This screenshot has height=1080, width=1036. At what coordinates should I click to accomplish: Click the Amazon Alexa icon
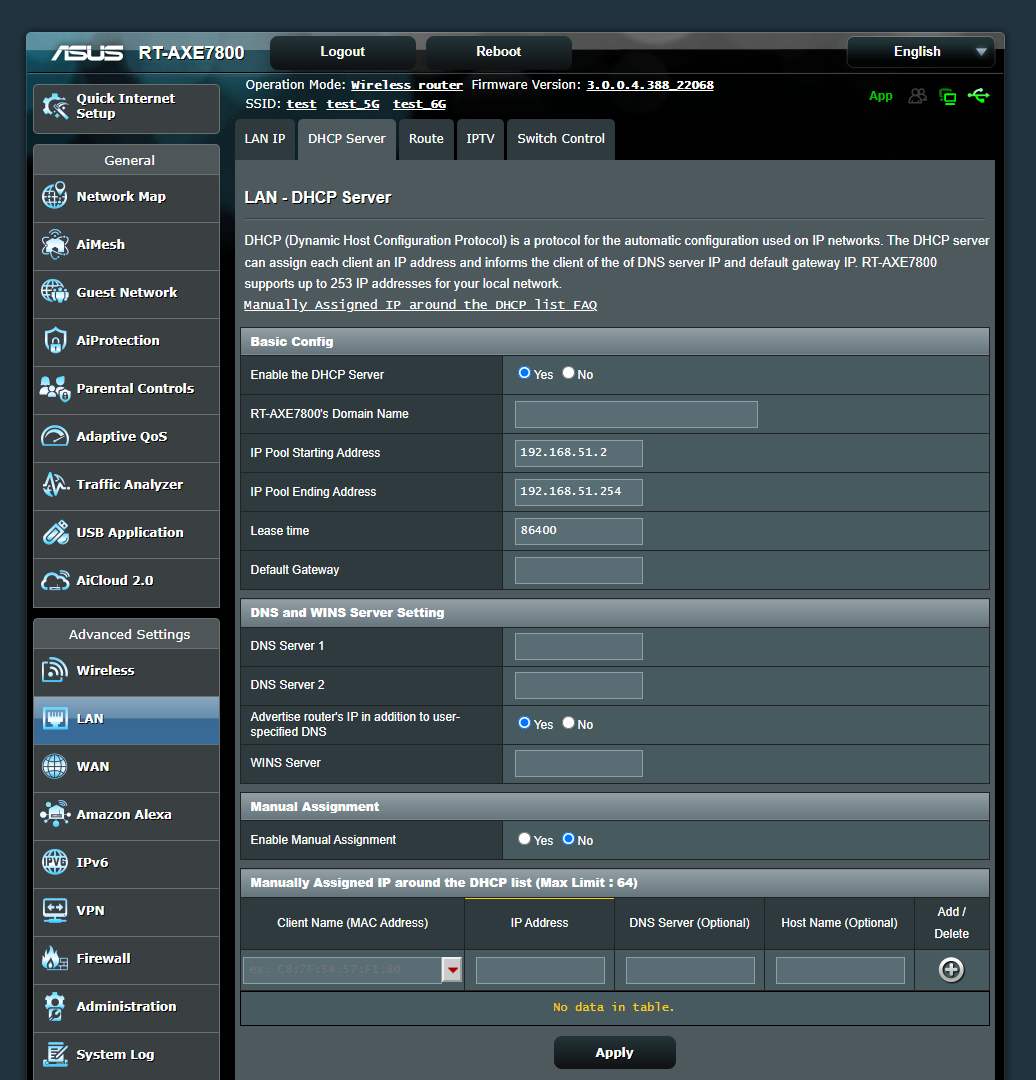(x=55, y=814)
